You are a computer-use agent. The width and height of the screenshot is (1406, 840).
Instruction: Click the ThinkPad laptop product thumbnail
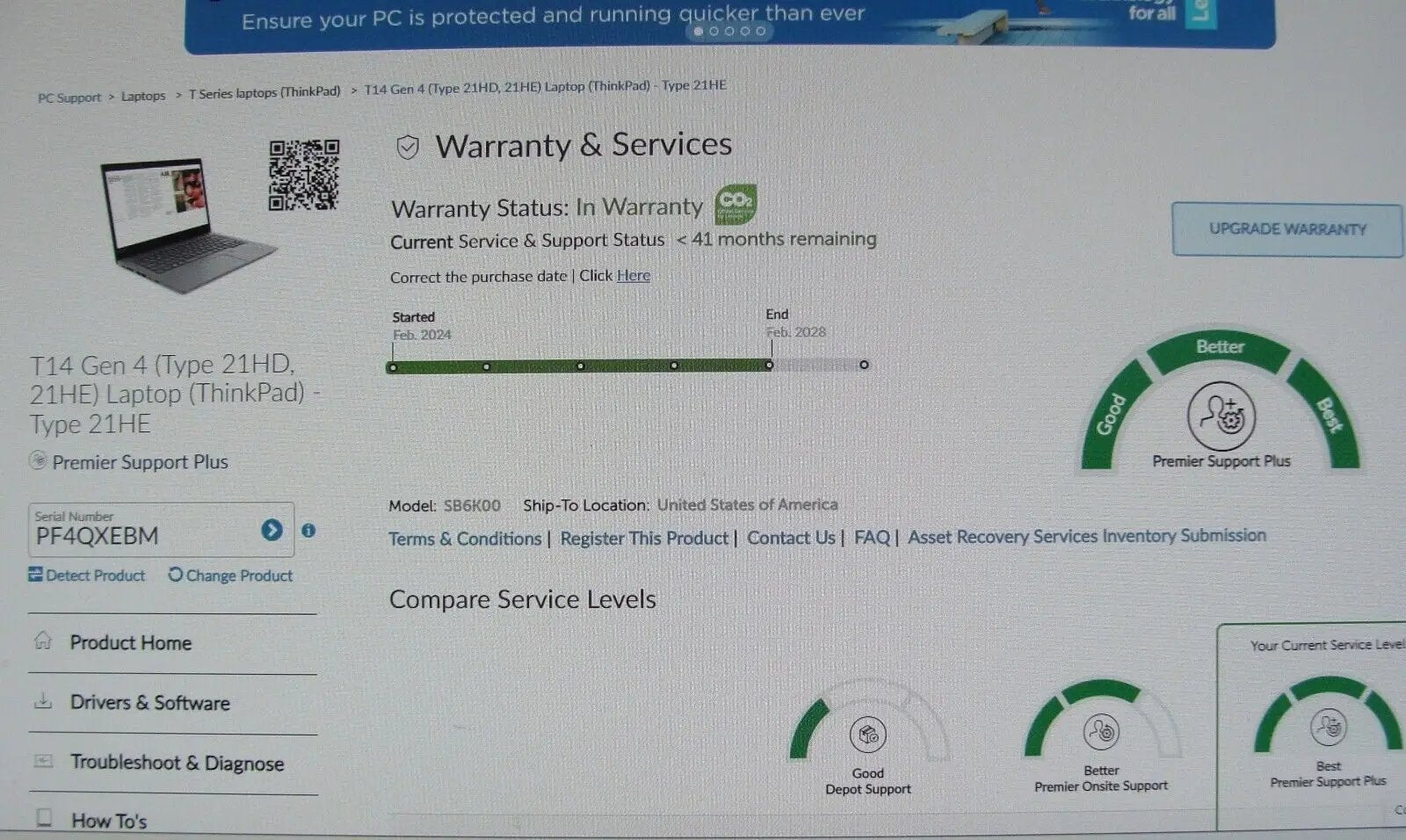(x=187, y=224)
